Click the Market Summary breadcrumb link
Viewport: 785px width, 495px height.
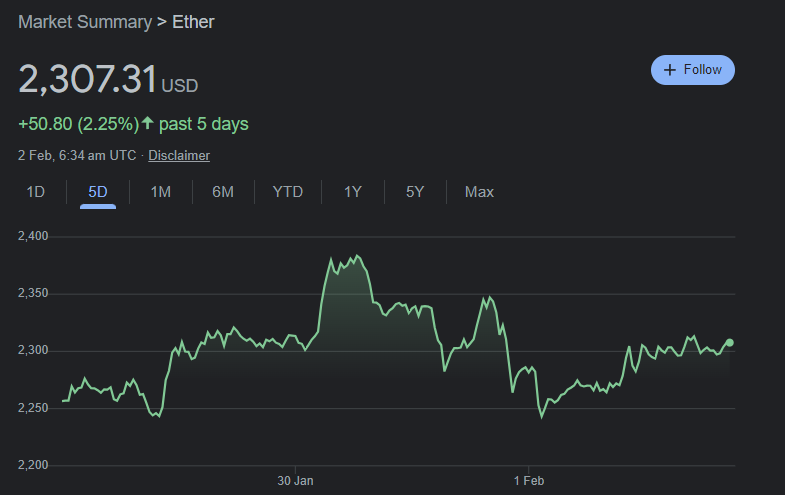84,21
